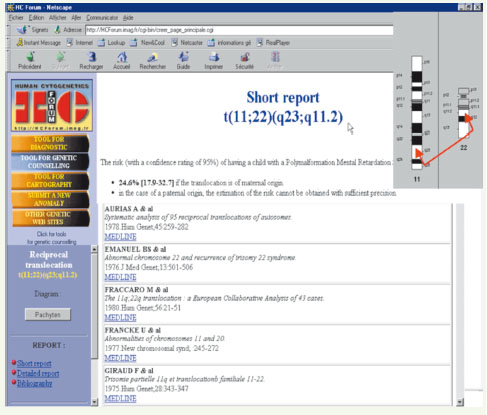Go home via the Accueil icon
This screenshot has height=415, width=487.
click(122, 57)
